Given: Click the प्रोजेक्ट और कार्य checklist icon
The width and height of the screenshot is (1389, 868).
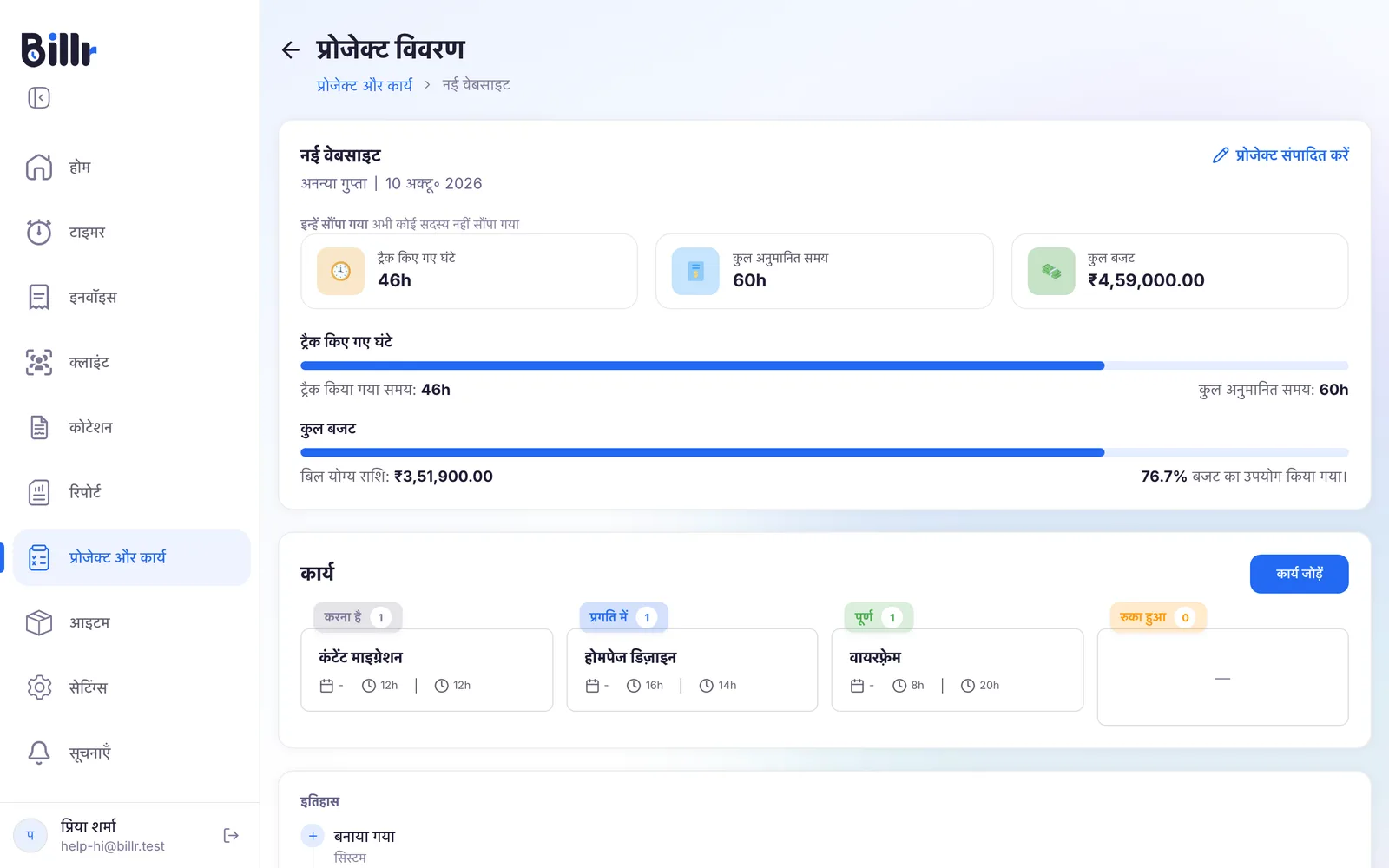Looking at the screenshot, I should (x=39, y=557).
